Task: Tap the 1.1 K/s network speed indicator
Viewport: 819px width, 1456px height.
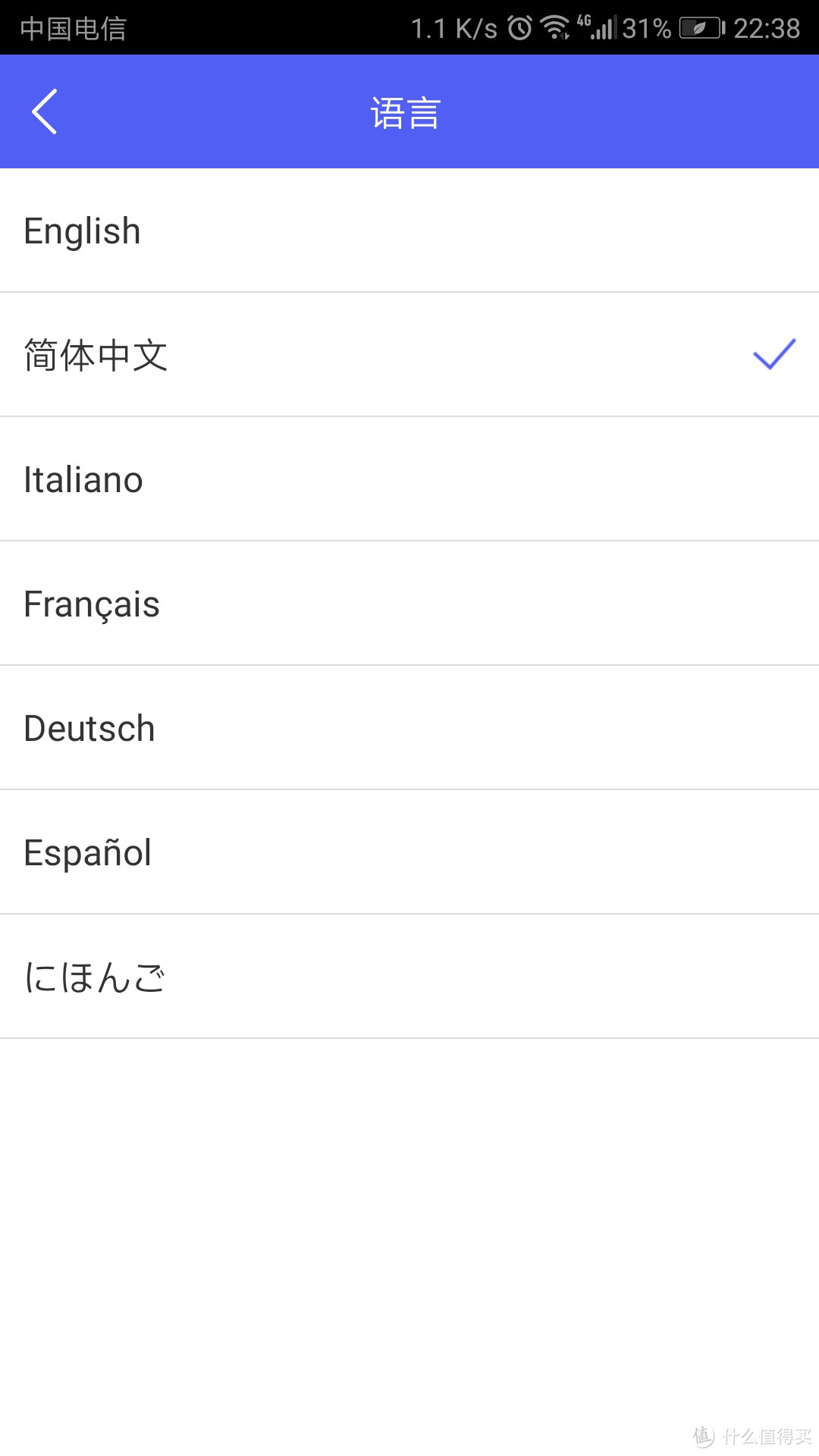Action: pos(454,29)
